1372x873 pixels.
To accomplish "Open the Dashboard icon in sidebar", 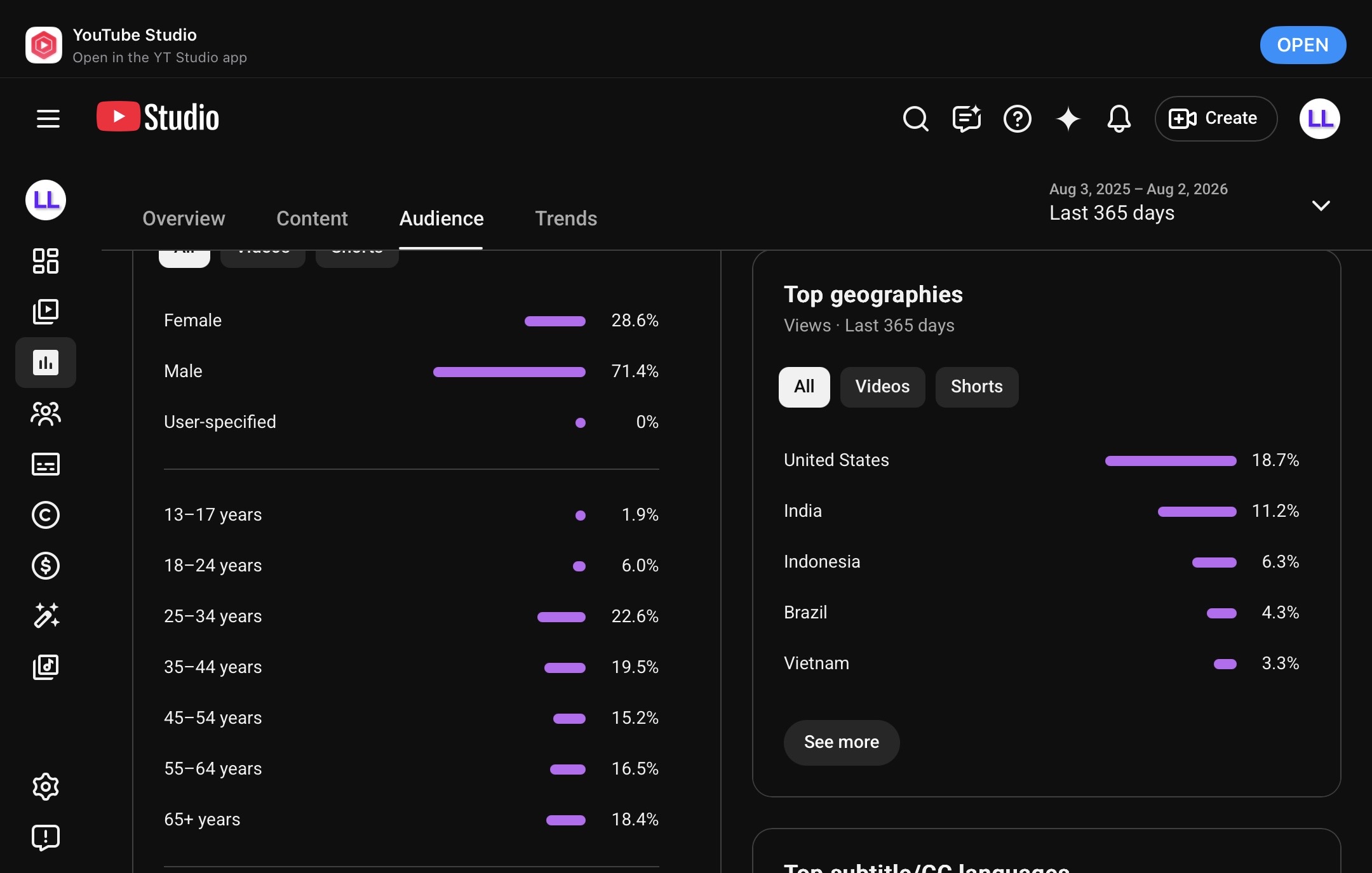I will [46, 261].
